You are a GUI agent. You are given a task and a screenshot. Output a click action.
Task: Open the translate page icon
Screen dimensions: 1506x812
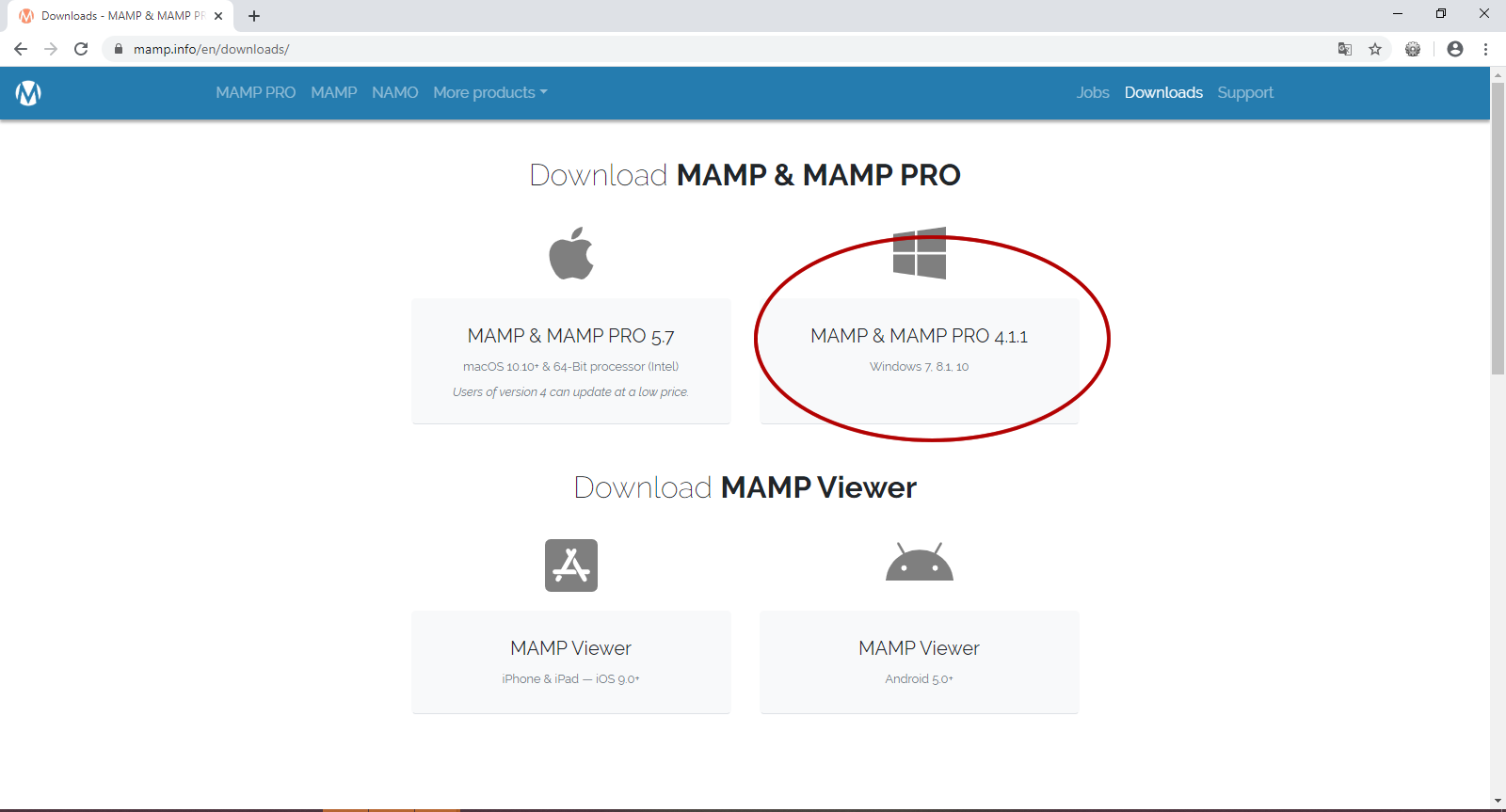1345,49
